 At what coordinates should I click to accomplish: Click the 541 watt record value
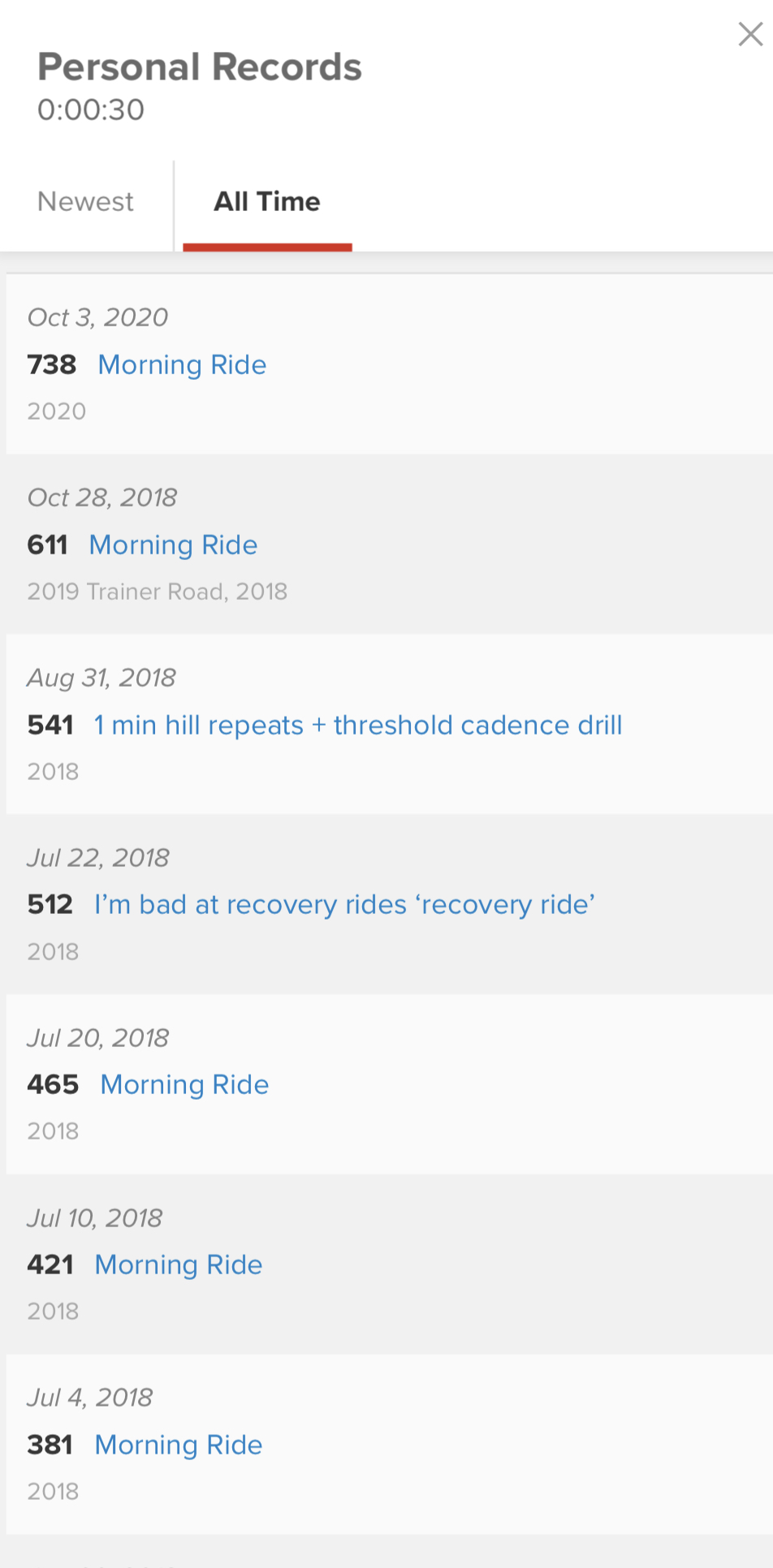click(x=50, y=726)
